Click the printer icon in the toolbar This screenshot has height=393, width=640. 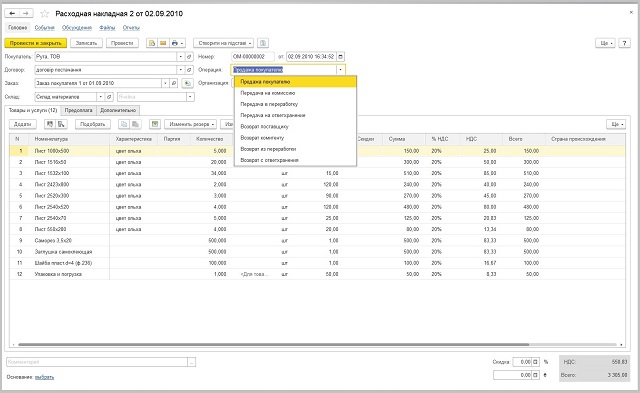pyautogui.click(x=175, y=43)
